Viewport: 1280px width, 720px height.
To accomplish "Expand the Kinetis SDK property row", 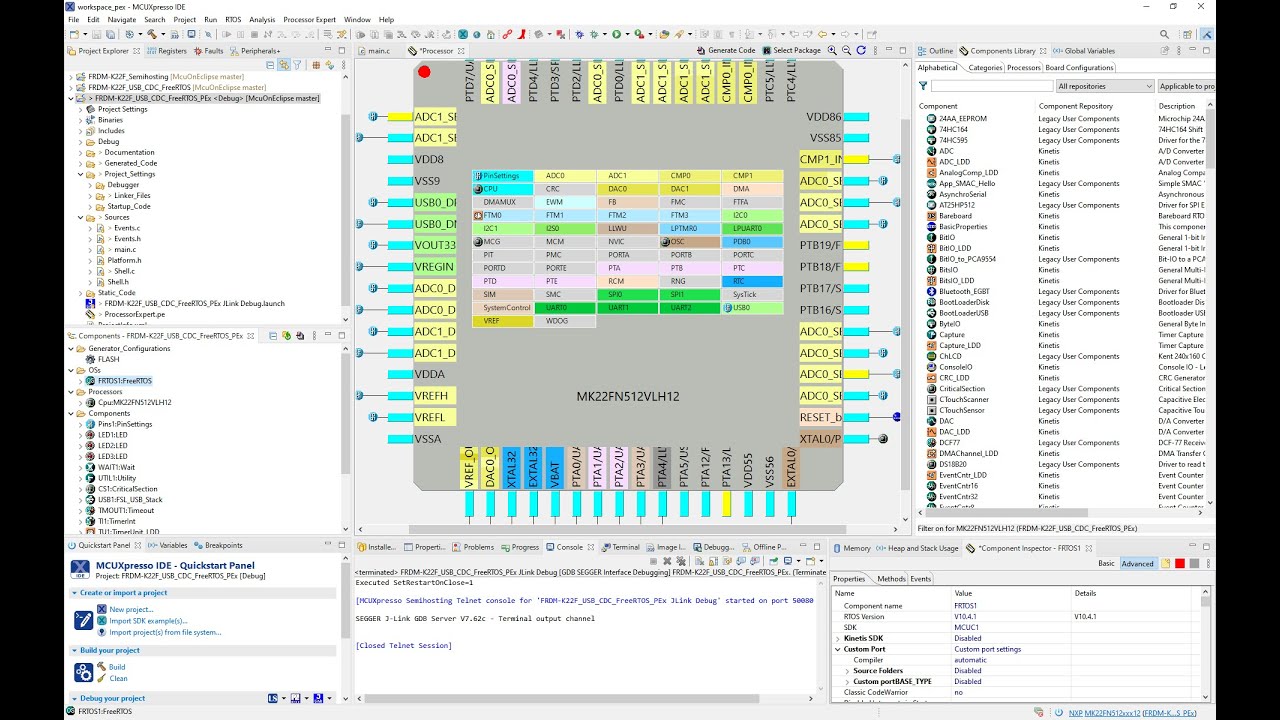I will click(x=838, y=638).
